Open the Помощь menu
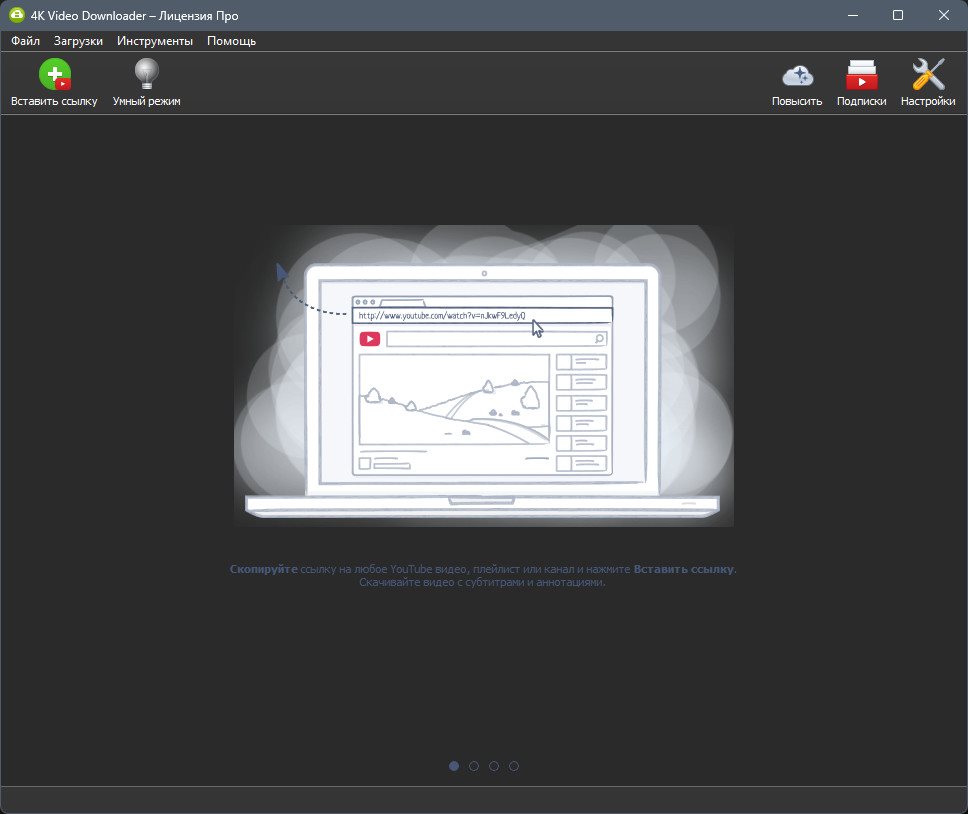968x814 pixels. coord(232,41)
